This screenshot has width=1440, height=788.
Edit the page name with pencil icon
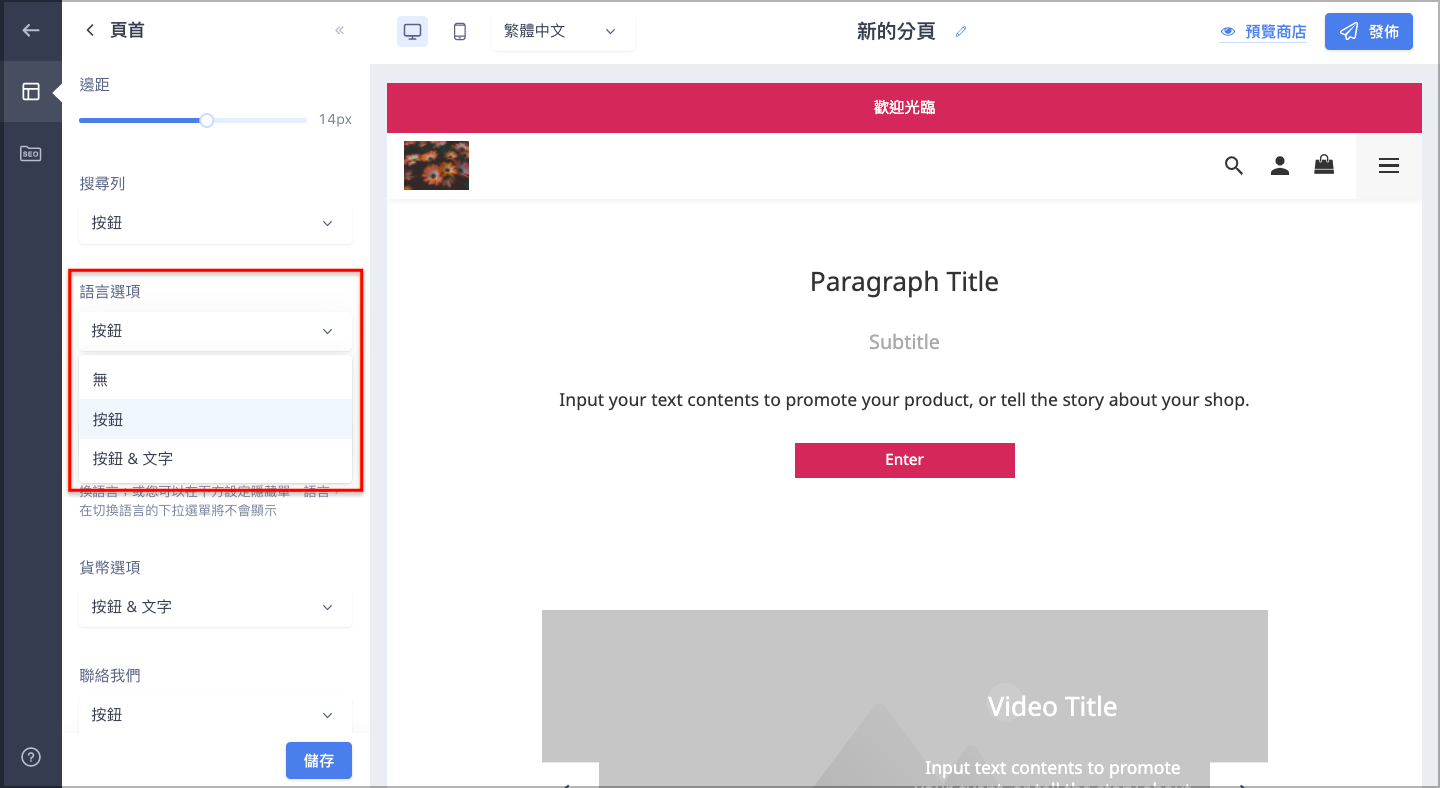(x=961, y=31)
